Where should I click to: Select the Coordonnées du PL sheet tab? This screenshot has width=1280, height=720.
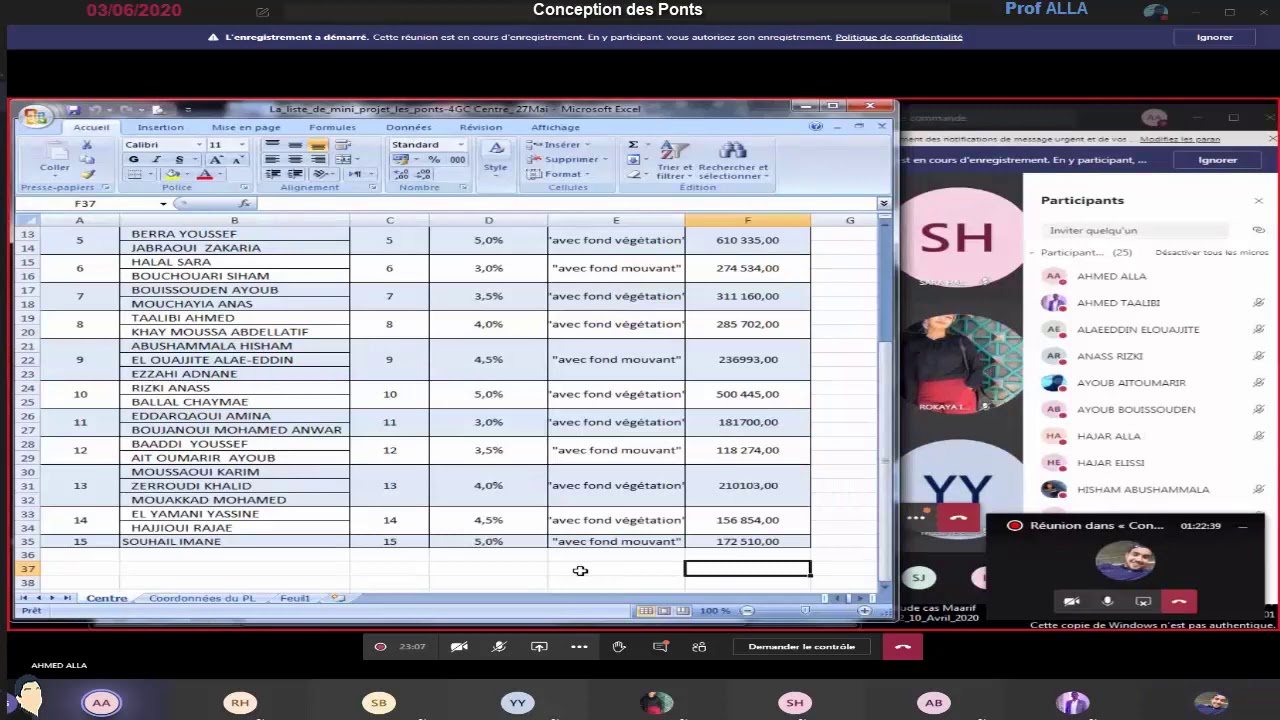(202, 598)
